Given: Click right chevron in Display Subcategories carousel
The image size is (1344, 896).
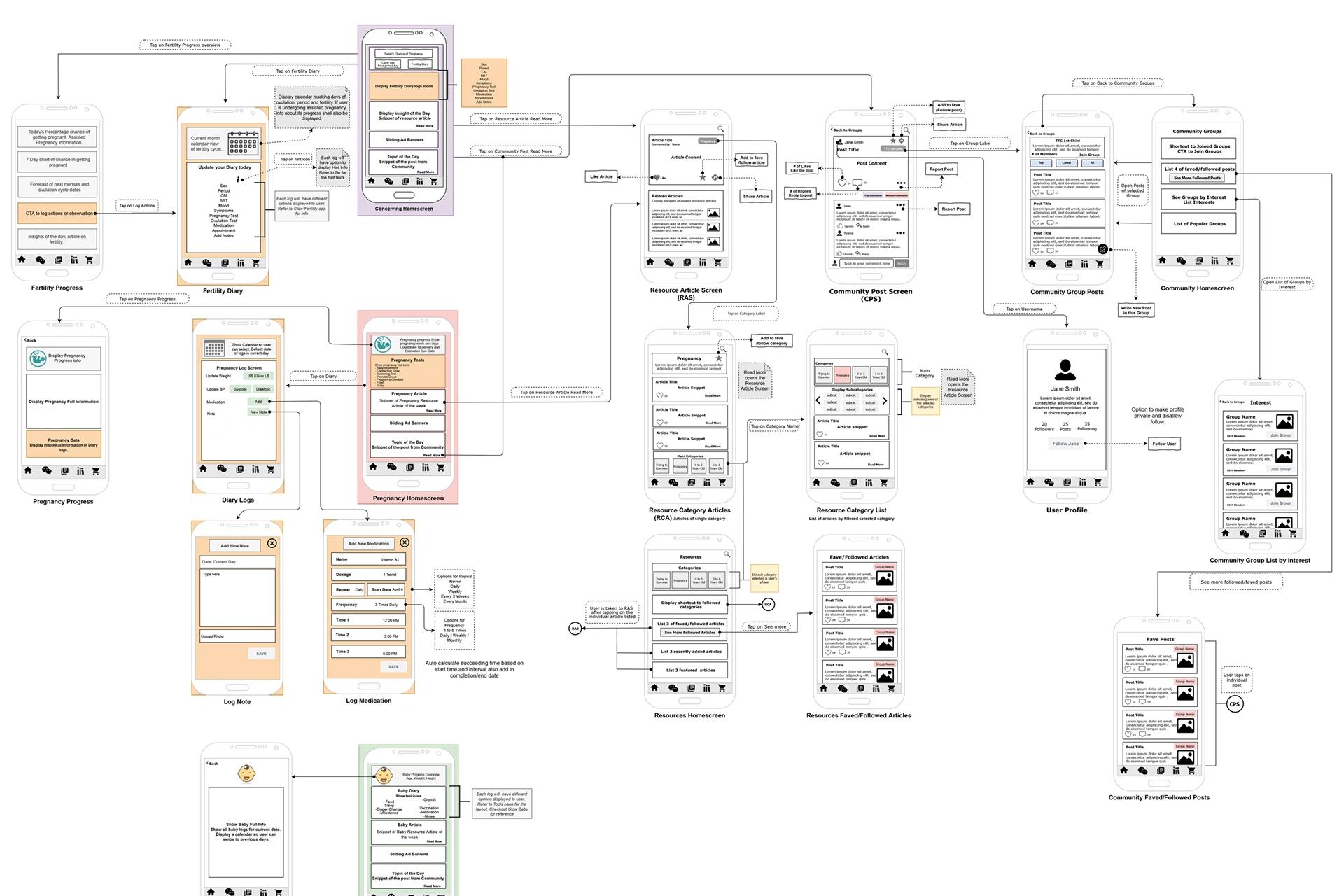Looking at the screenshot, I should coord(885,401).
